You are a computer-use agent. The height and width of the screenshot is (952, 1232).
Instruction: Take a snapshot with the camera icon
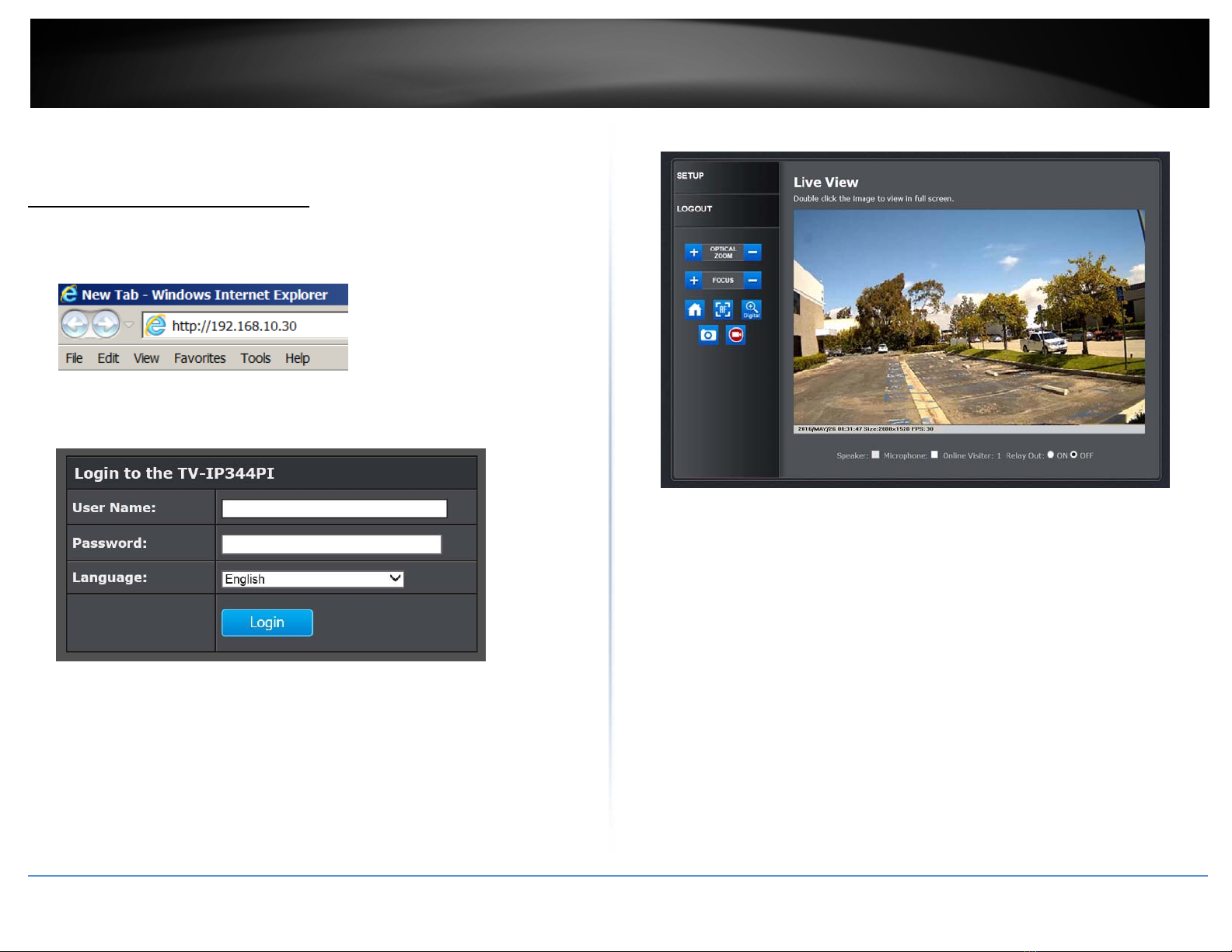pyautogui.click(x=708, y=335)
